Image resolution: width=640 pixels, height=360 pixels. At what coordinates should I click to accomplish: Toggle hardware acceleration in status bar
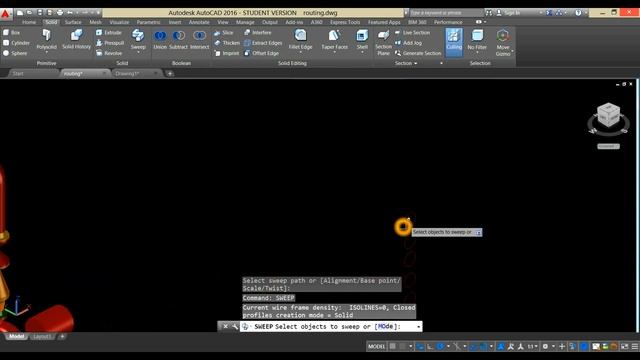584,347
